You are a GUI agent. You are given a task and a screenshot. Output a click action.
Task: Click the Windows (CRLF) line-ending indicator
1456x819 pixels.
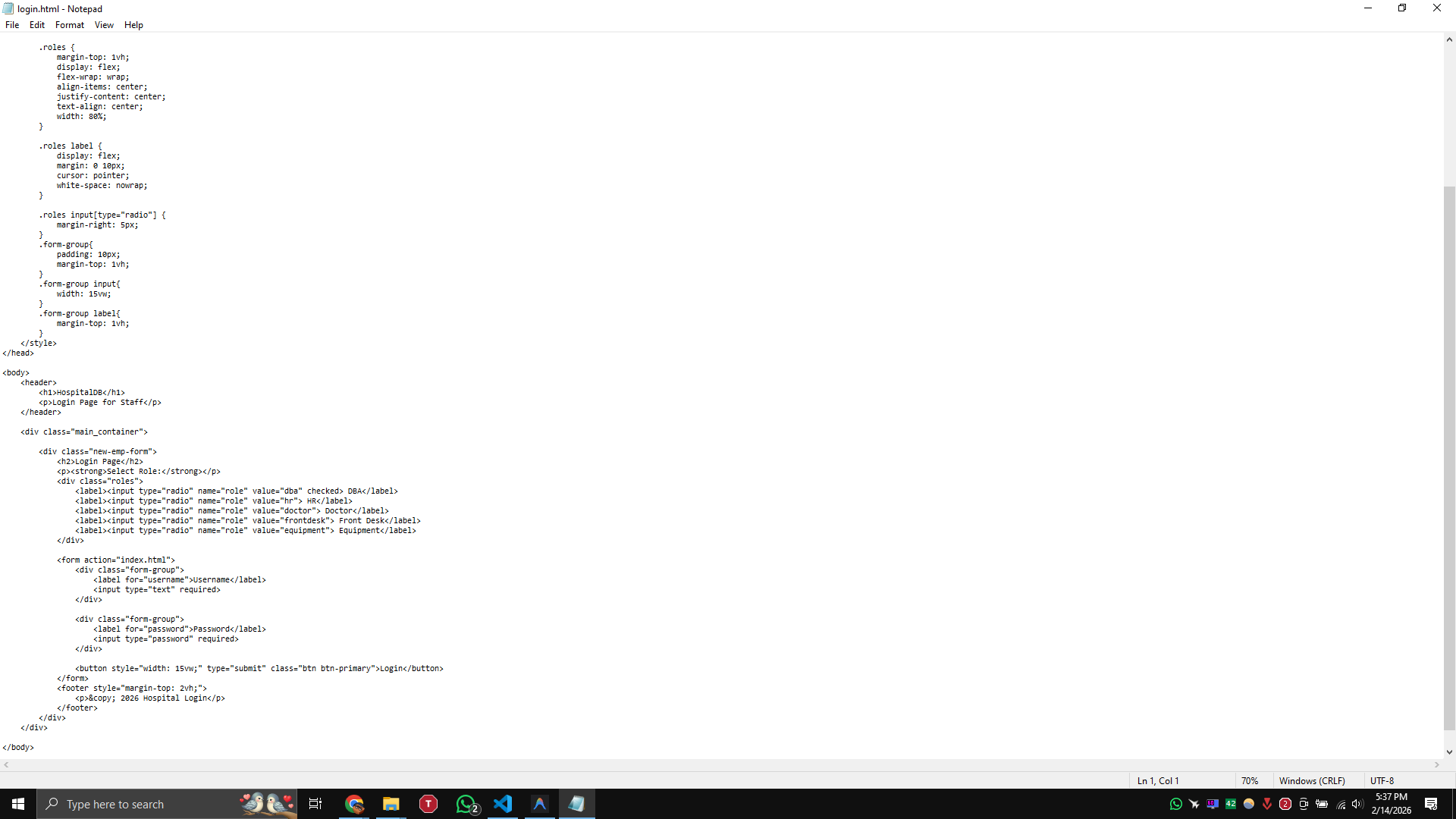point(1312,780)
